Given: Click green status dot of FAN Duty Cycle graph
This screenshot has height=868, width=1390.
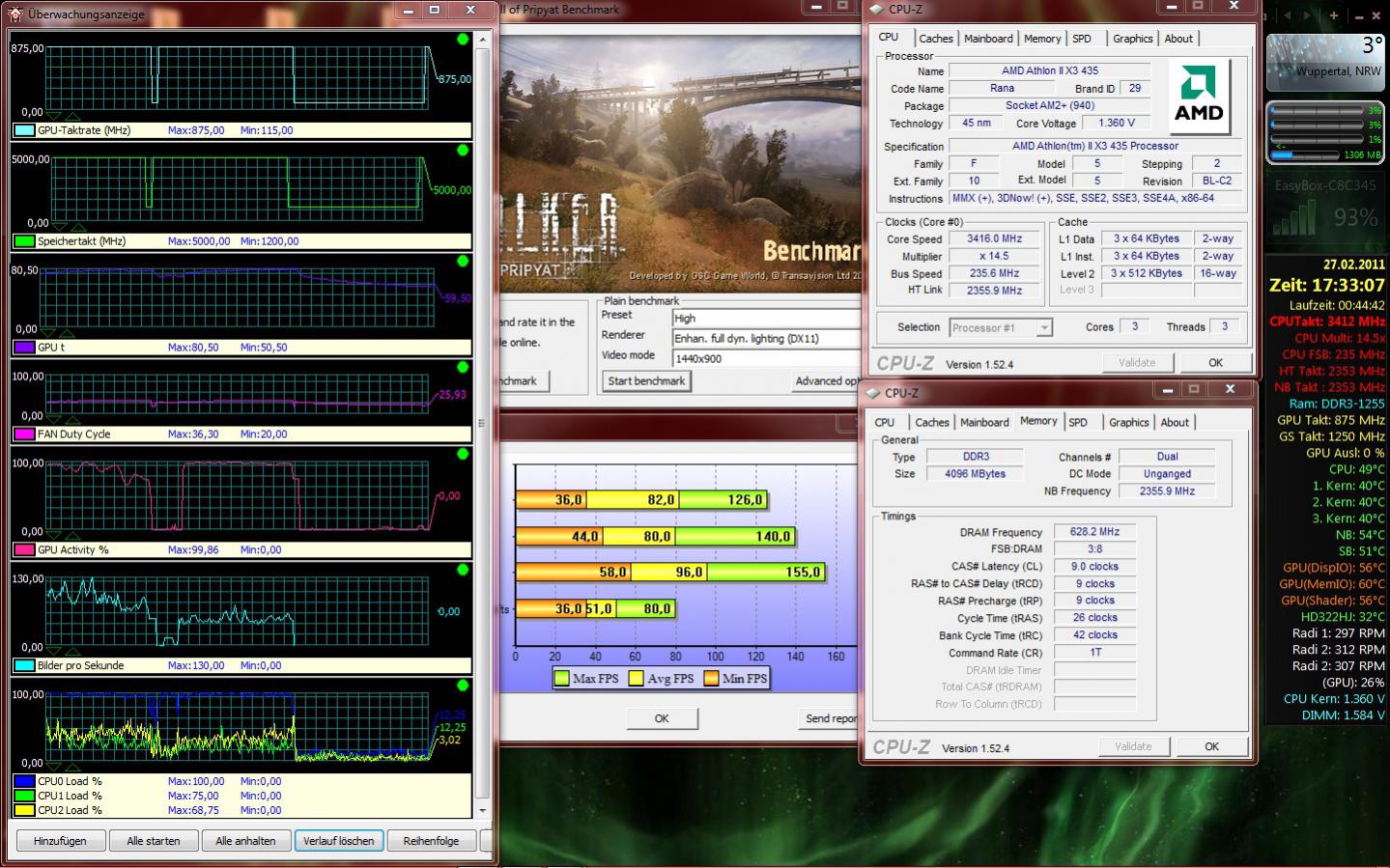Looking at the screenshot, I should point(463,368).
